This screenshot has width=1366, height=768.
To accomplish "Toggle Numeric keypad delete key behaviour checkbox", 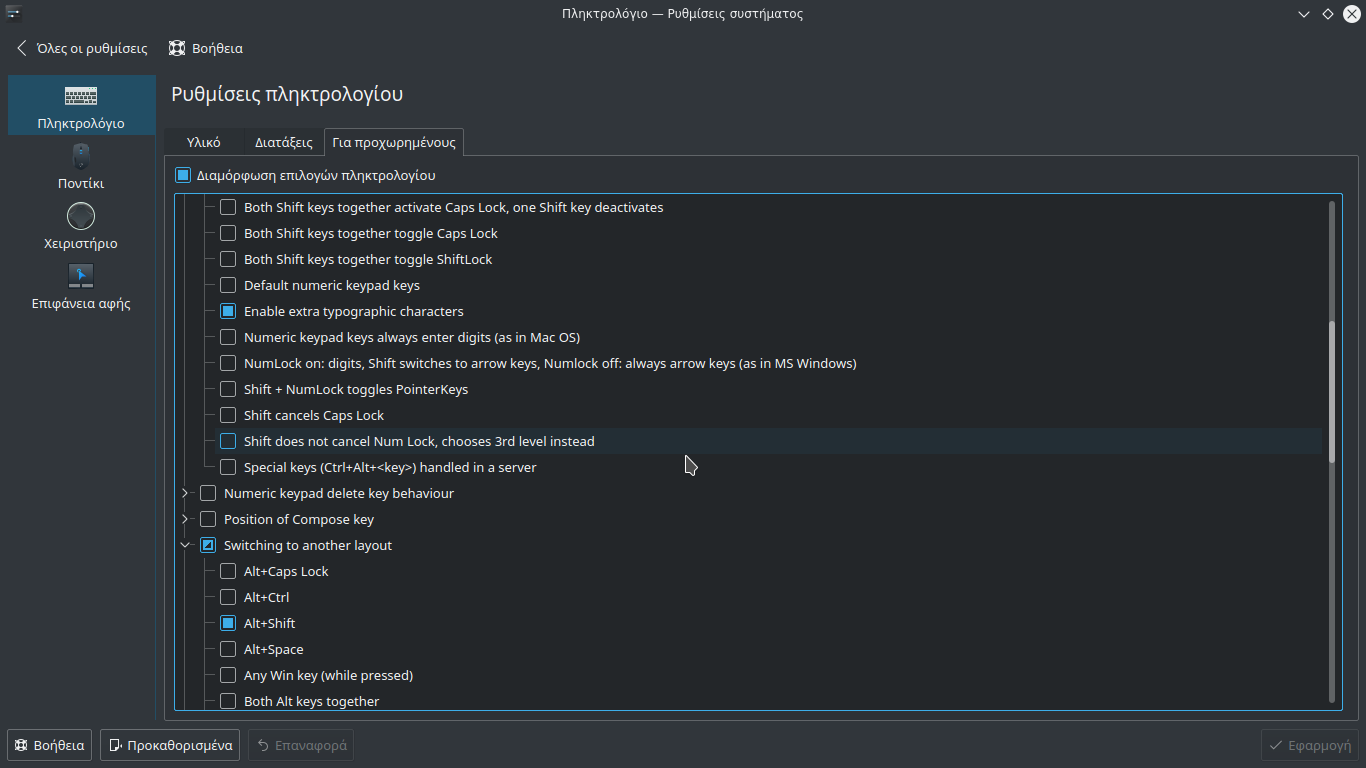I will (x=208, y=493).
